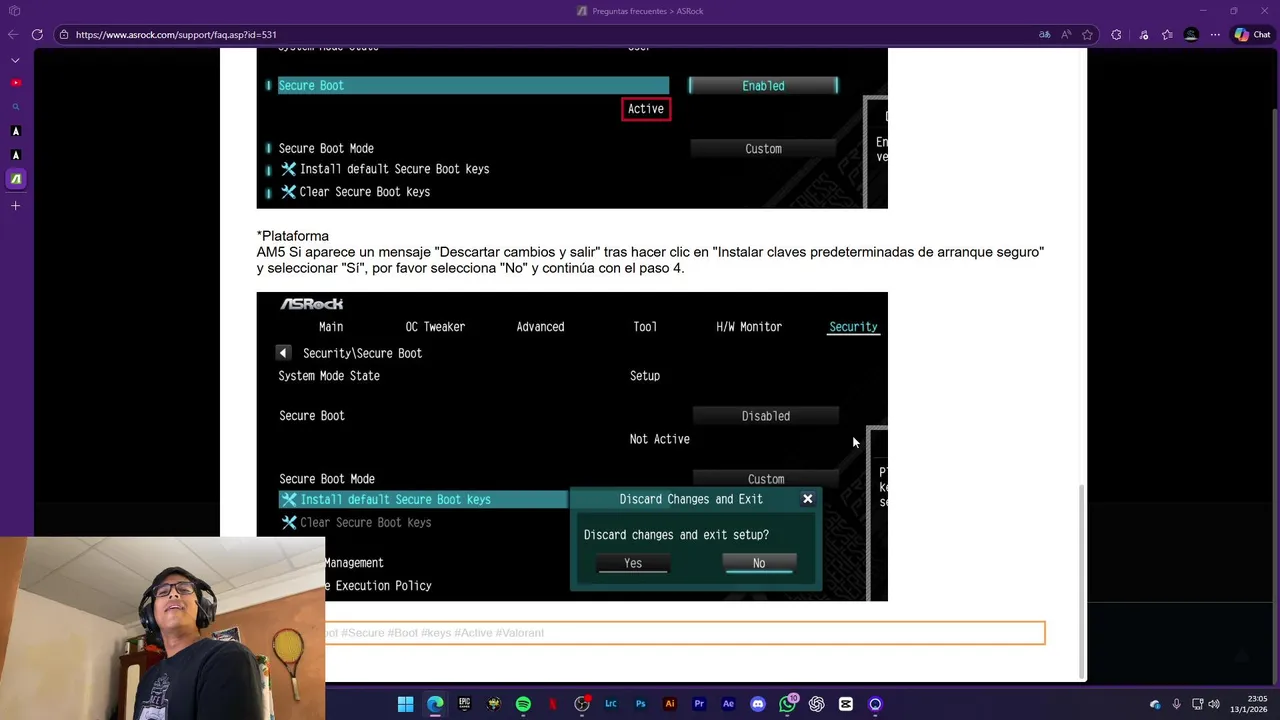
Task: Open Spotify from taskbar
Action: (x=523, y=704)
